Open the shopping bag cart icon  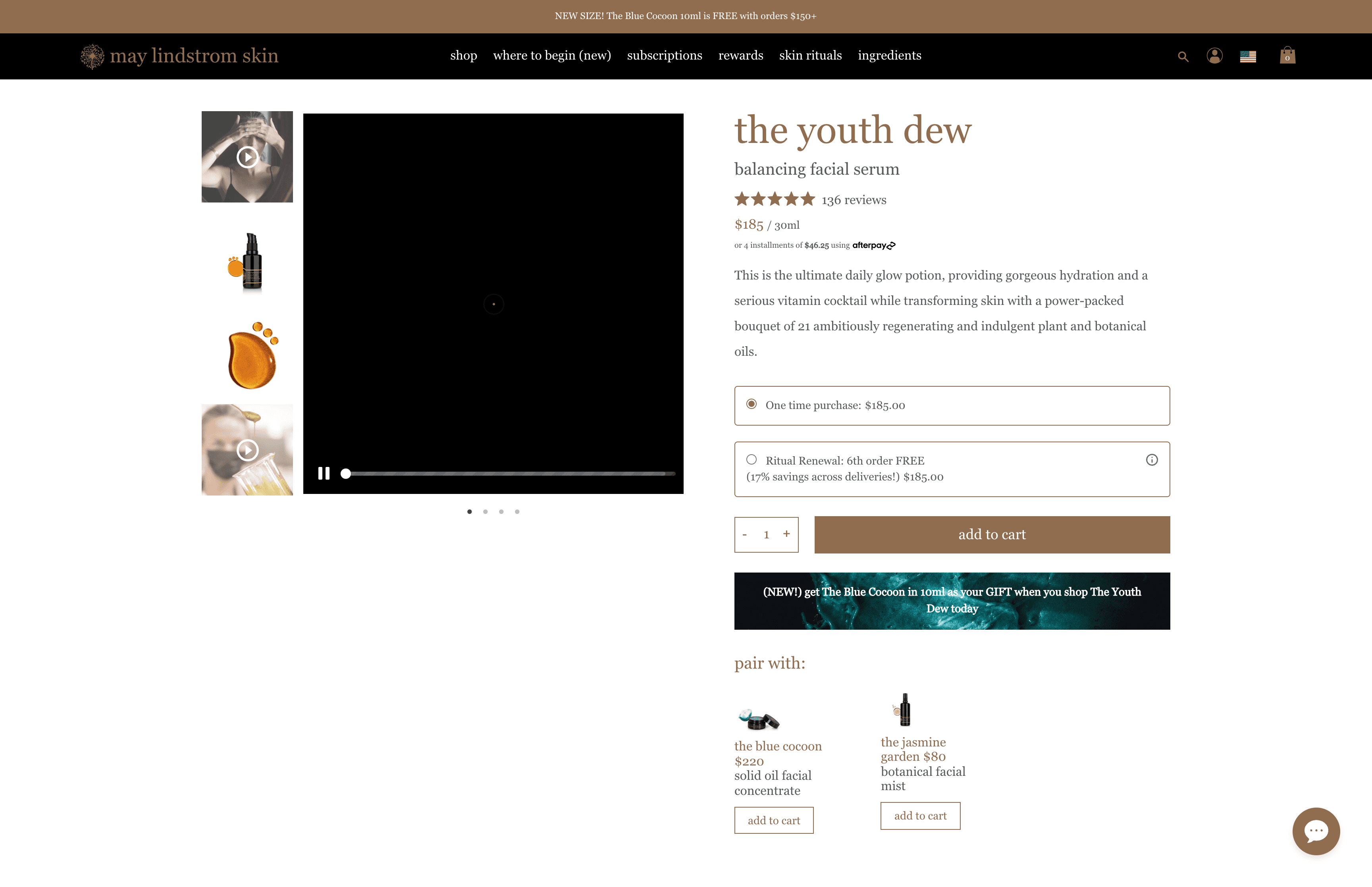tap(1287, 56)
